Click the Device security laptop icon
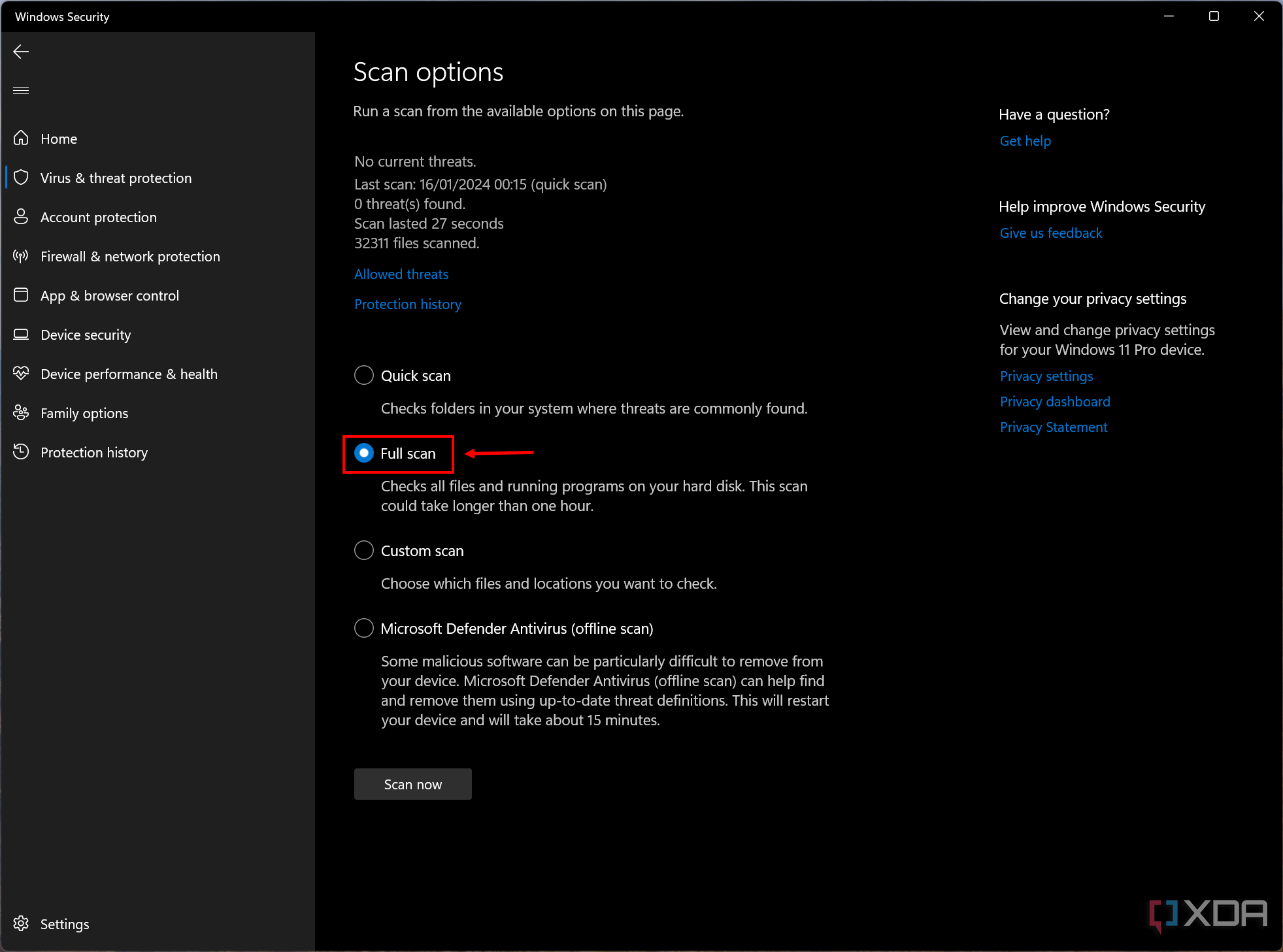 [21, 334]
